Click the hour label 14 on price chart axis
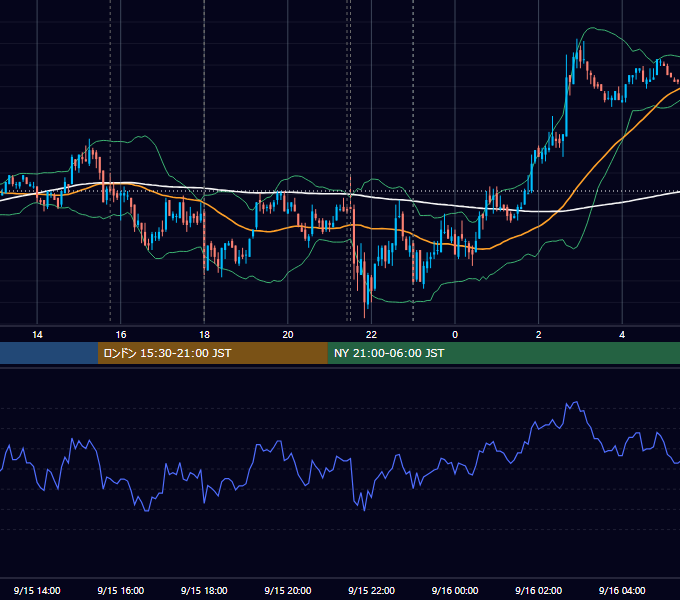Screen dimensions: 680x600 click(37, 335)
